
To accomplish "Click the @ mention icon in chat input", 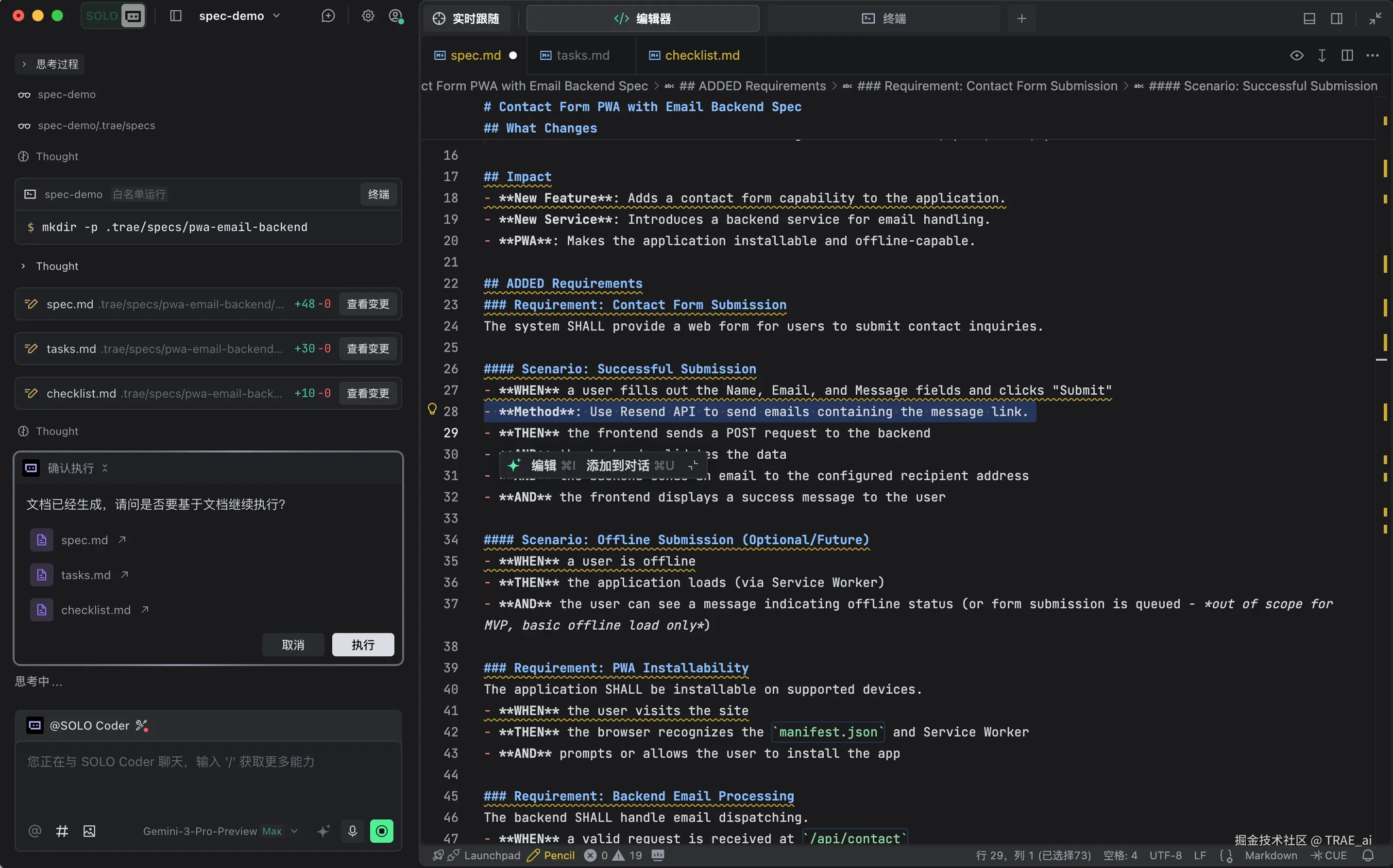I will pos(35,831).
